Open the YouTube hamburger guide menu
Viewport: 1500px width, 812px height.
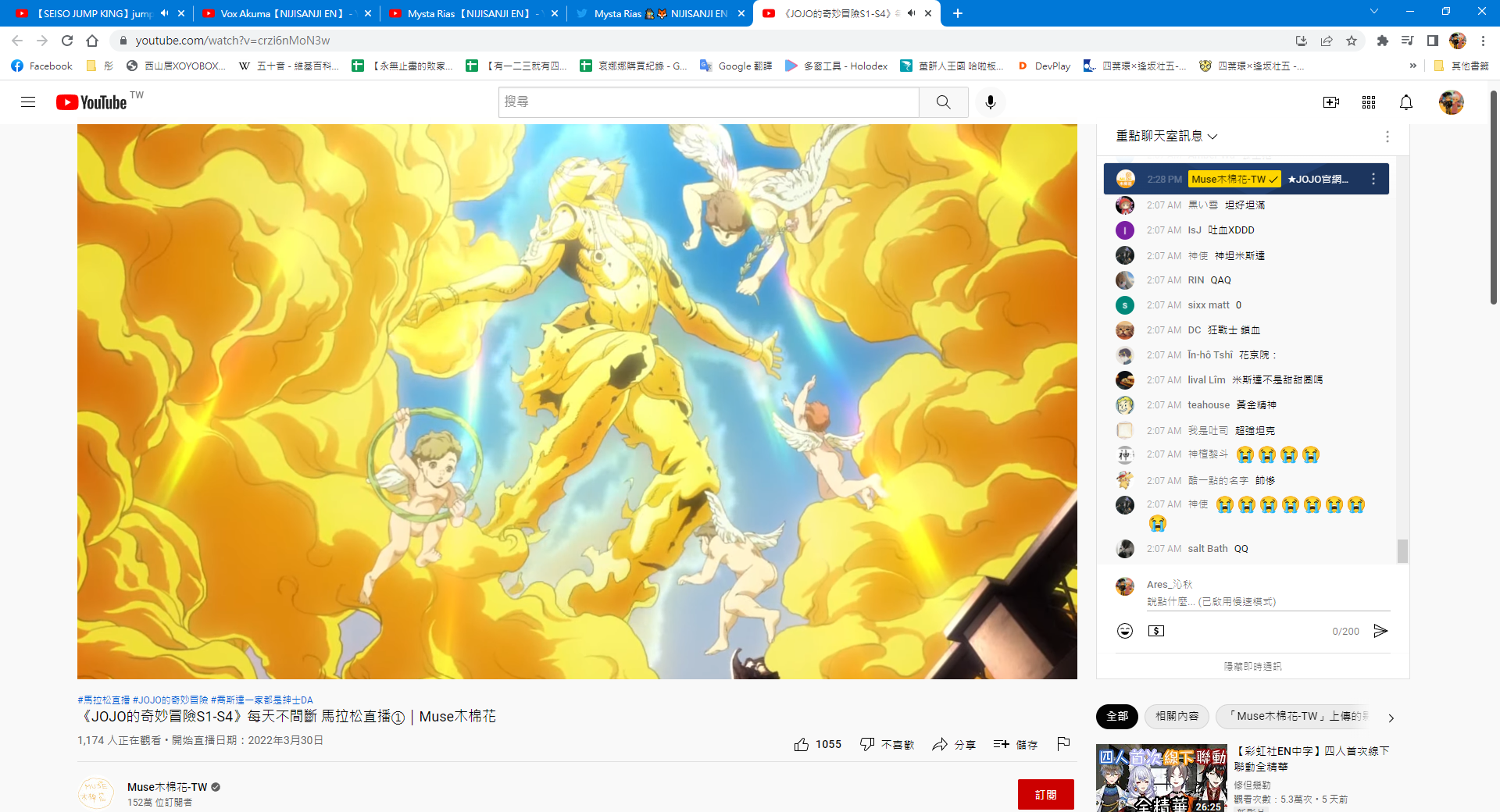[28, 102]
